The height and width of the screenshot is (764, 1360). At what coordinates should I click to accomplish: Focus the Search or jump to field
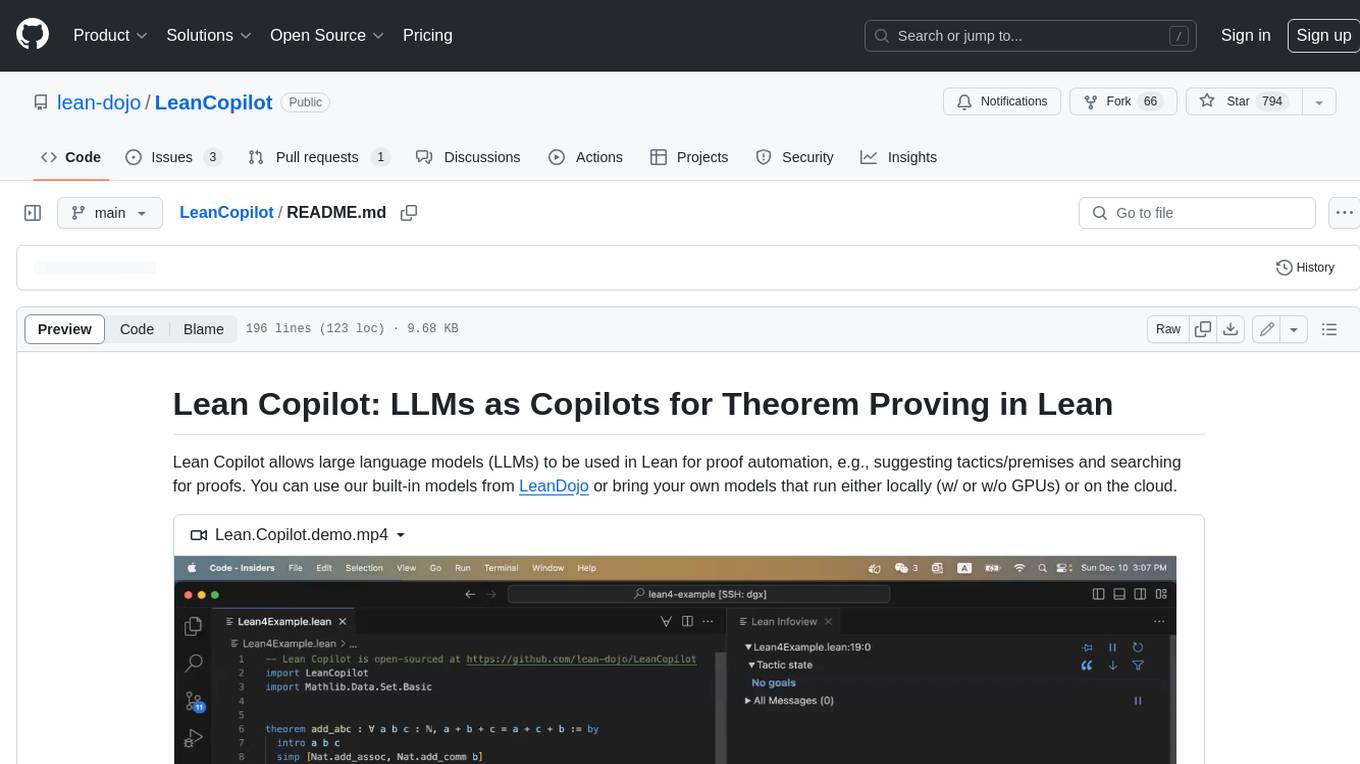[x=1031, y=35]
